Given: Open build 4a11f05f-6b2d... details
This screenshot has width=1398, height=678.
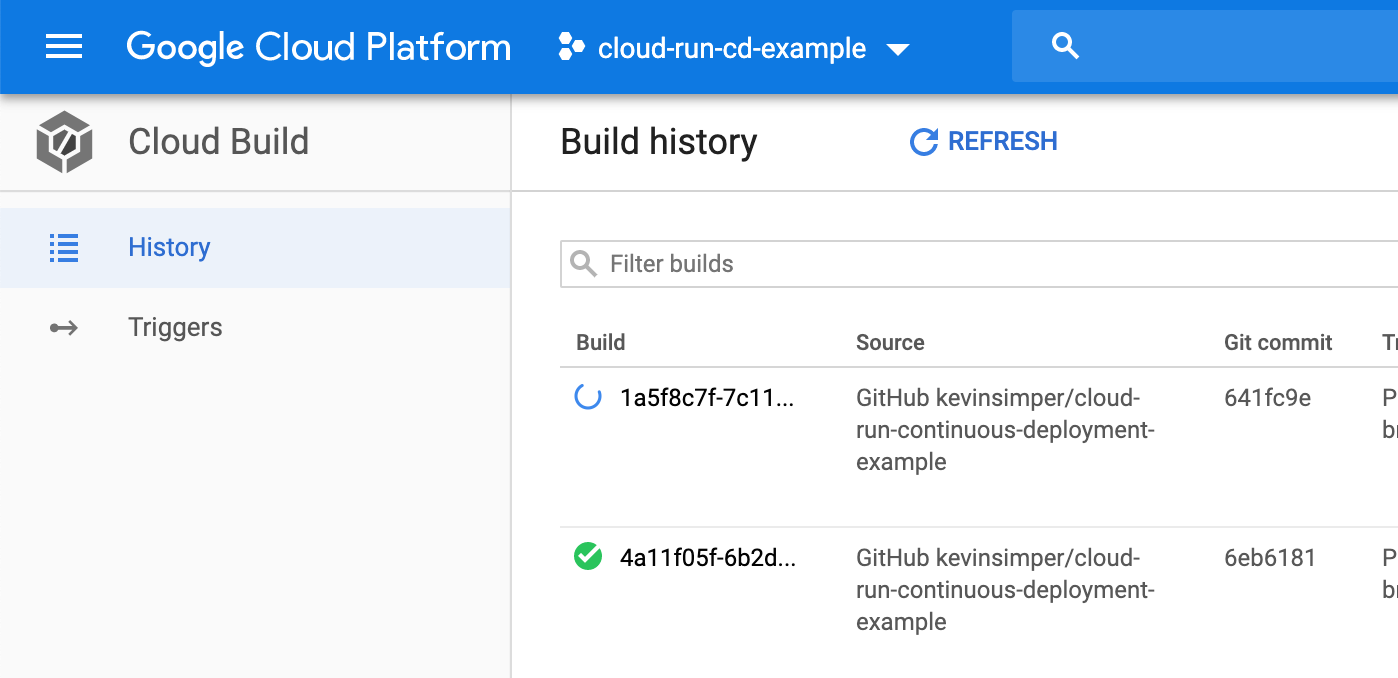Looking at the screenshot, I should [x=707, y=557].
